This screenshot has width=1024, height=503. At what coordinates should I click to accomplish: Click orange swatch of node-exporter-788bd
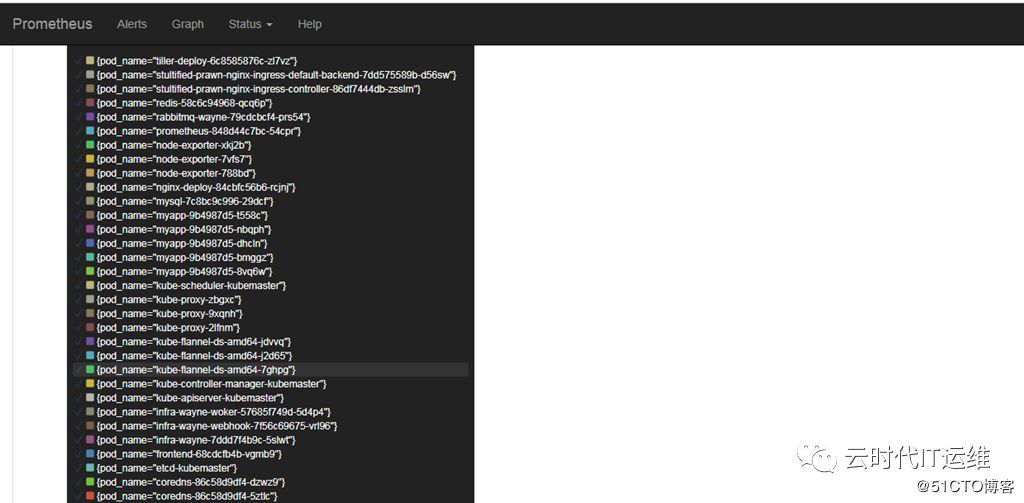click(x=90, y=173)
